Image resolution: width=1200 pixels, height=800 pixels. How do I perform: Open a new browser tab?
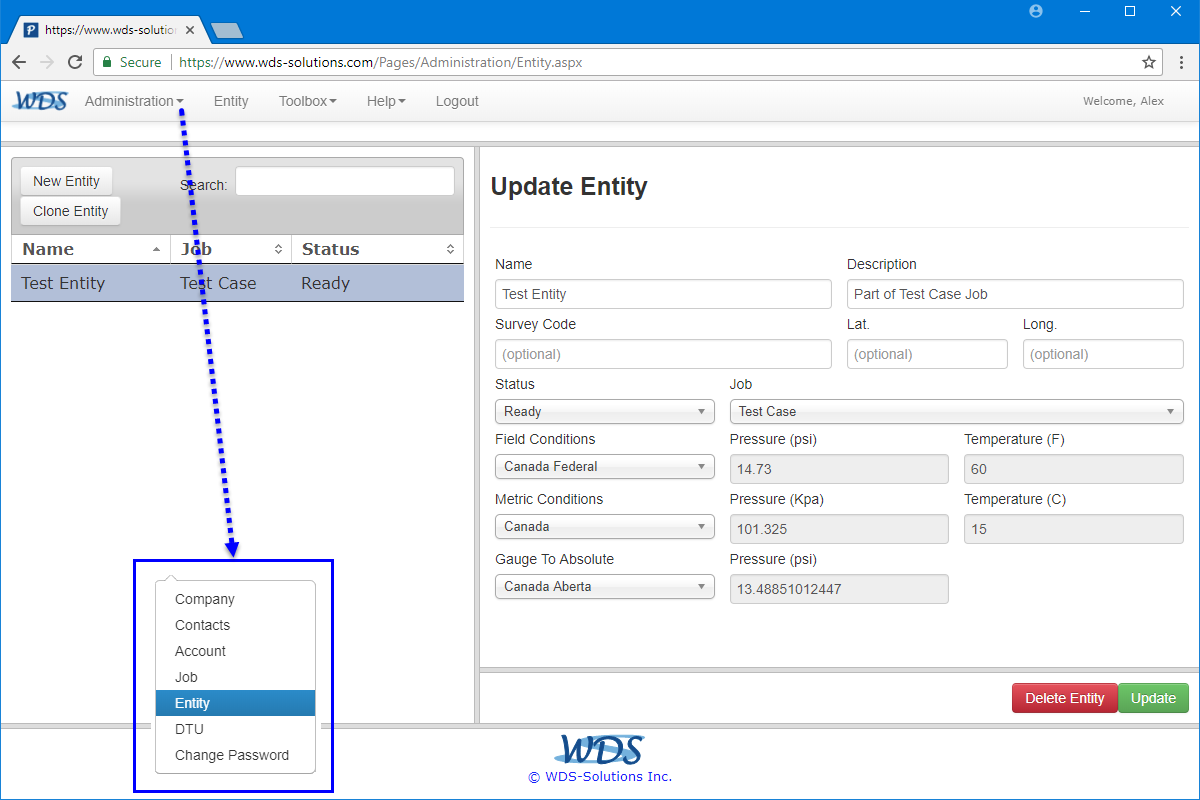click(227, 31)
